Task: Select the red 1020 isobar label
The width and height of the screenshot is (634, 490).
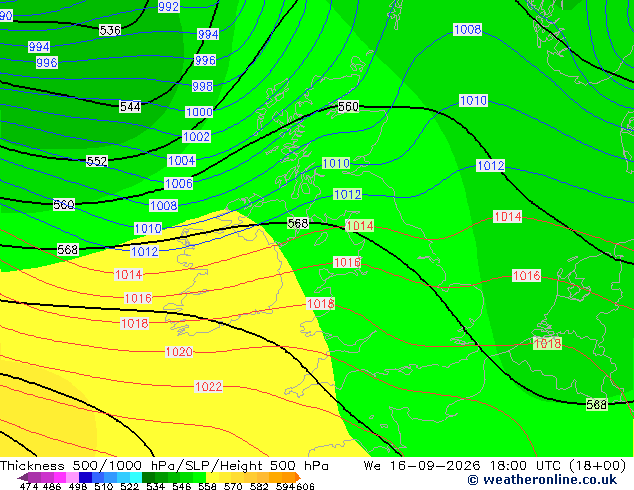Action: (179, 351)
